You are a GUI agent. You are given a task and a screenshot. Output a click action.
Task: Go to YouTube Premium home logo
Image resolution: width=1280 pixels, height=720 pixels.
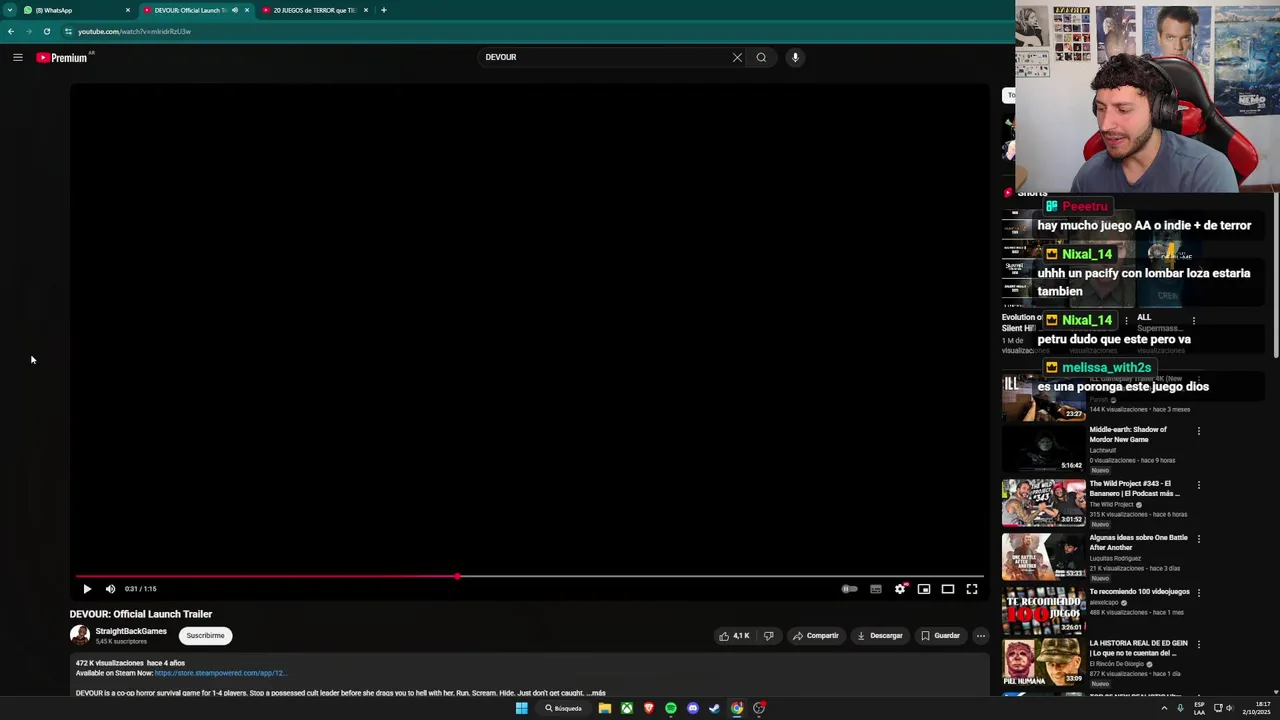click(62, 57)
